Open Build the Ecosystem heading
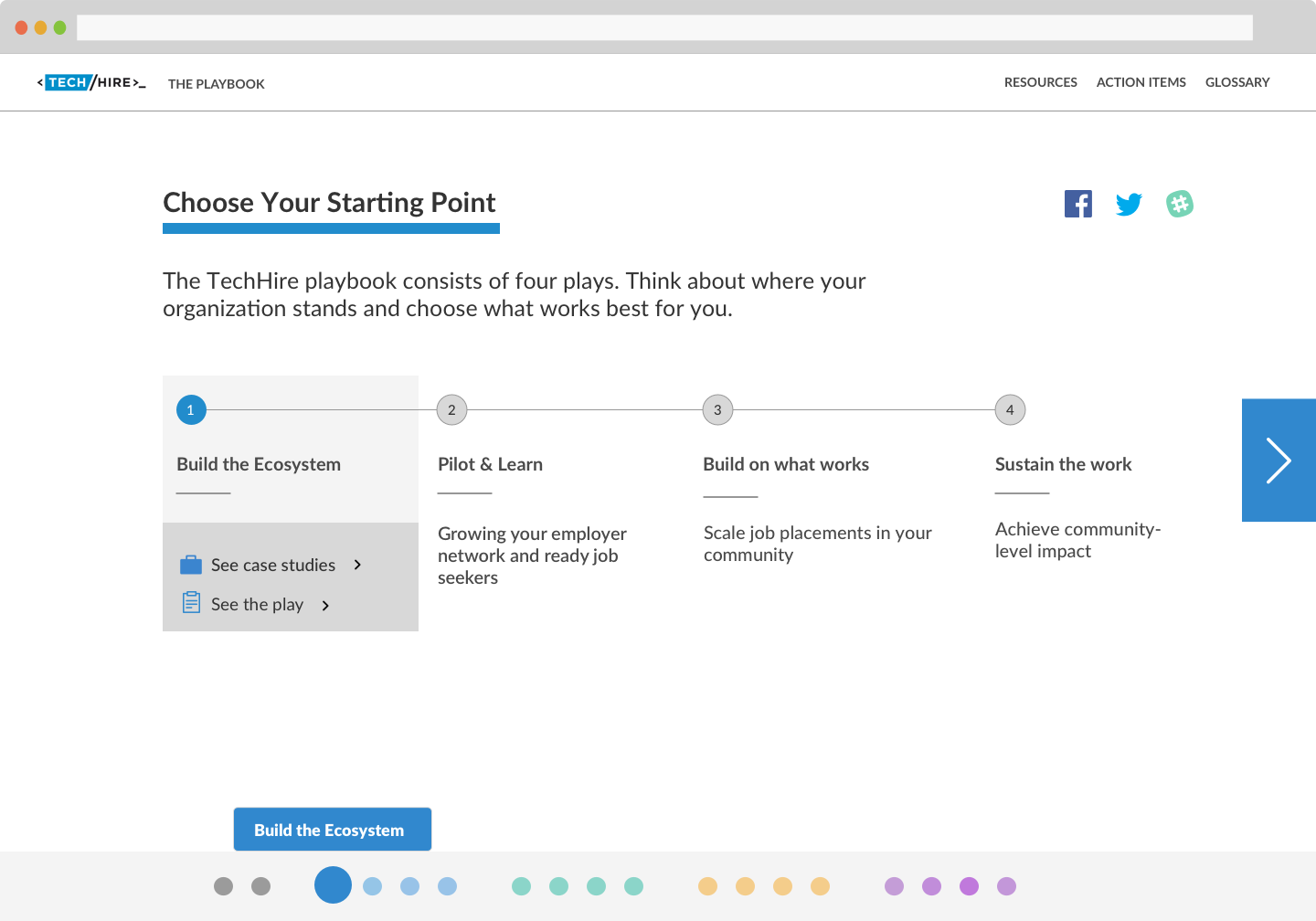This screenshot has height=921, width=1316. coord(259,464)
